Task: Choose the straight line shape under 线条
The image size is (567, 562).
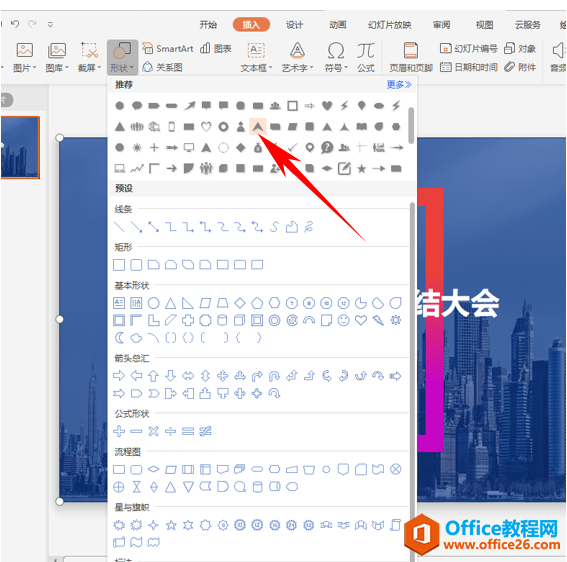Action: [119, 227]
